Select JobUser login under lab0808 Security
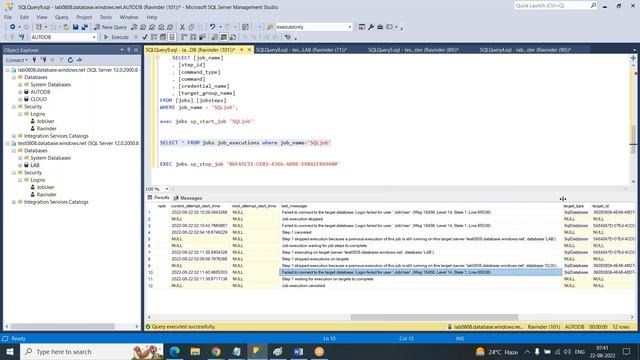Viewport: 640px width, 360px height. click(45, 121)
